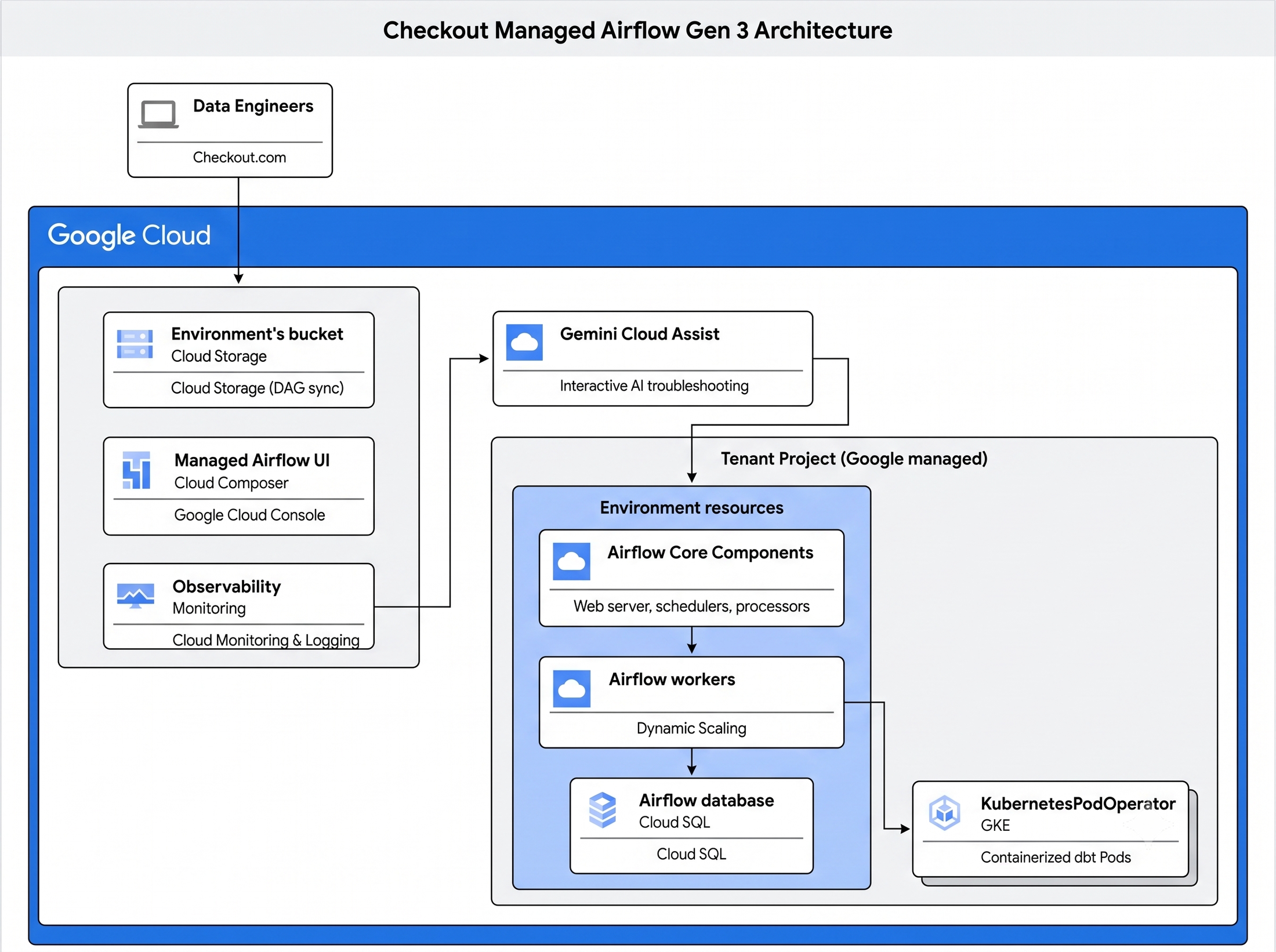
Task: Click the Google Cloud logo text
Action: (129, 235)
